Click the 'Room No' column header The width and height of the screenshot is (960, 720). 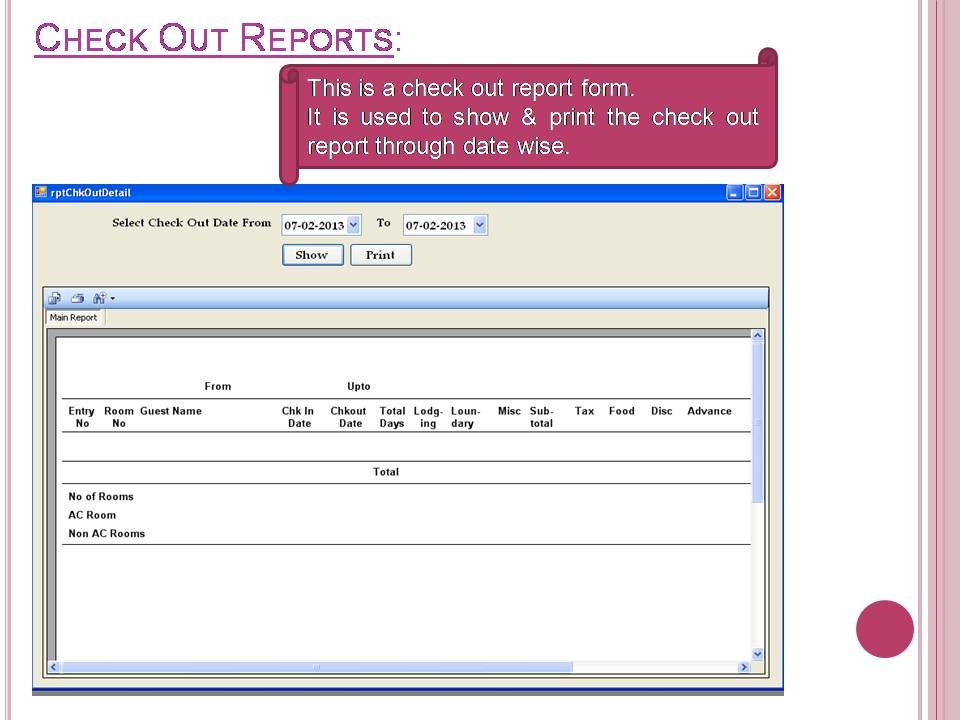click(x=119, y=417)
